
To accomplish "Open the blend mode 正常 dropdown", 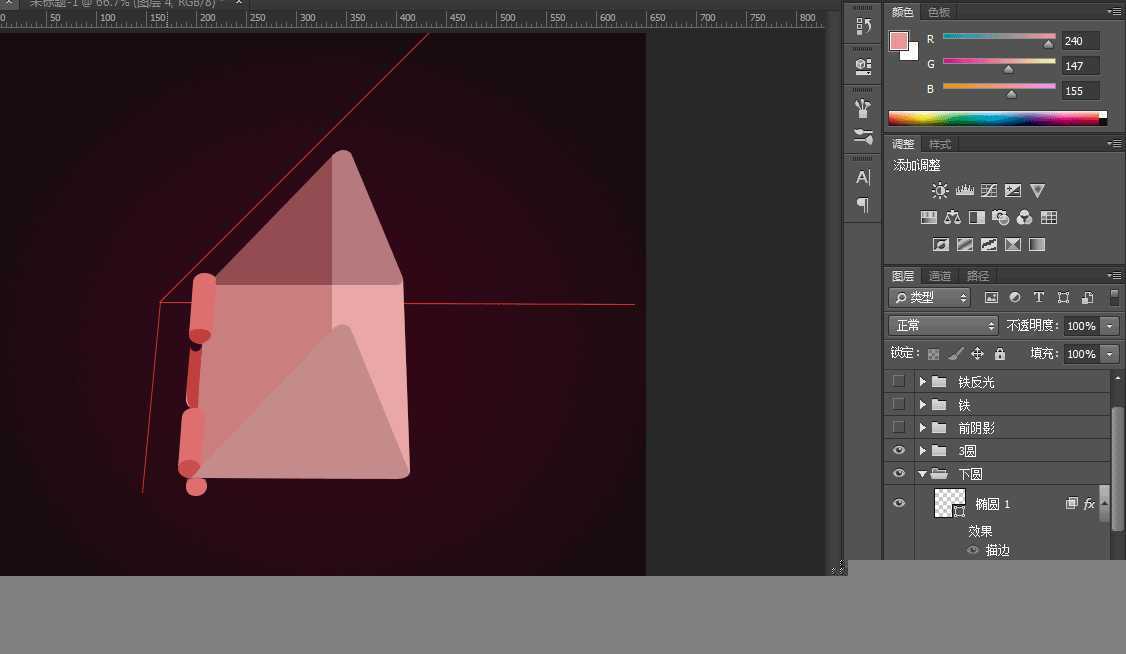I will [943, 326].
